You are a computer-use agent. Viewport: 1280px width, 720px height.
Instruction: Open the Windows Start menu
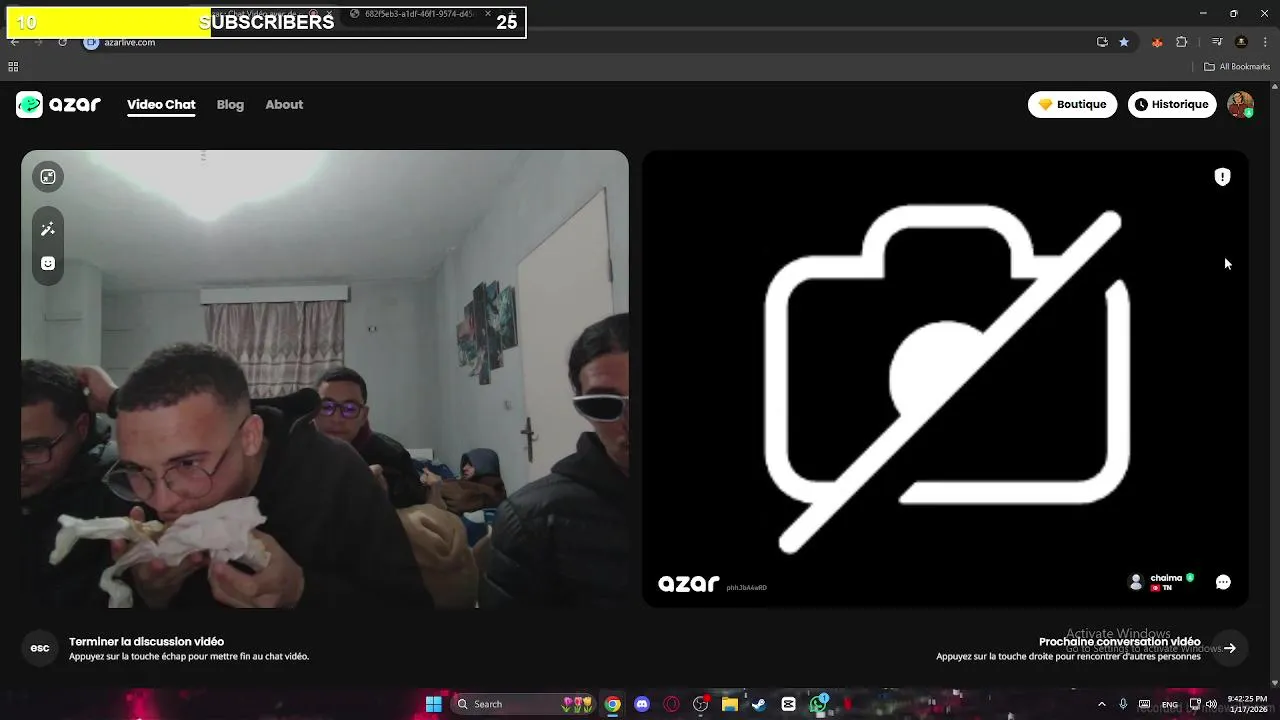[434, 704]
